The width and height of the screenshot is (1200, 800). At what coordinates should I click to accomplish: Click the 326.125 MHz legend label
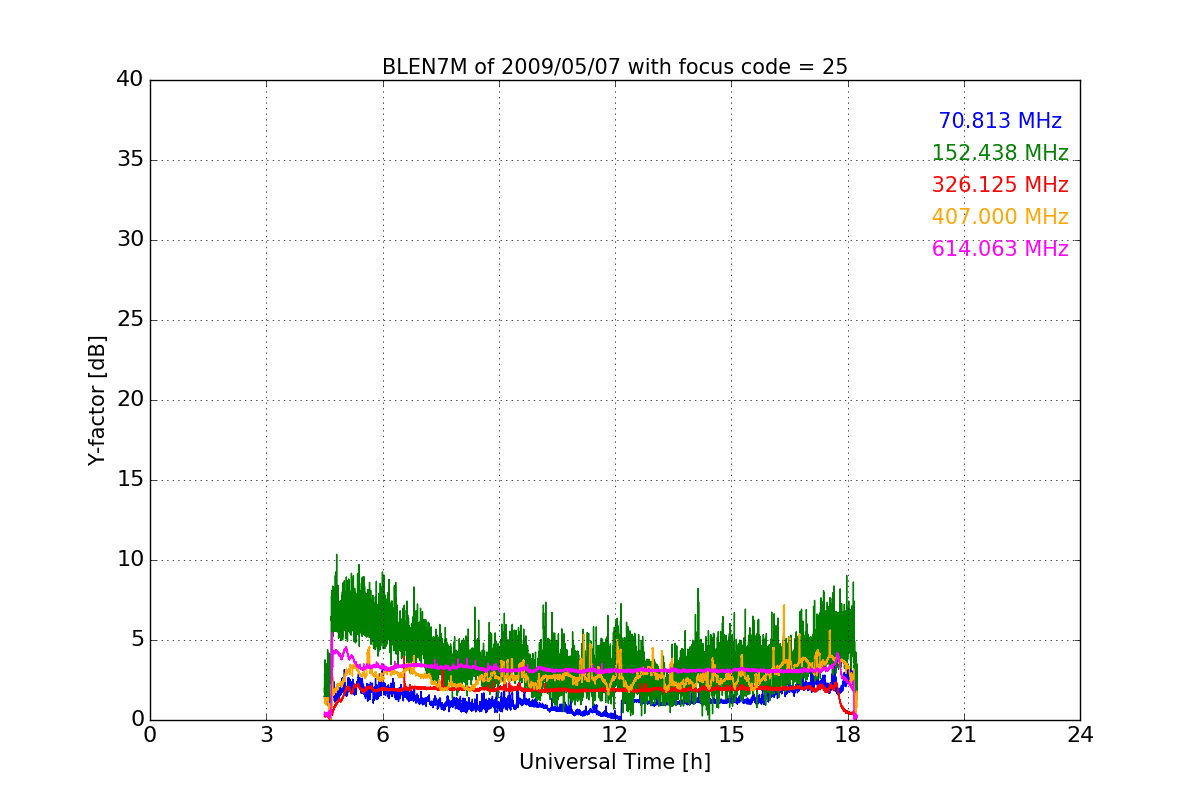click(x=1000, y=185)
